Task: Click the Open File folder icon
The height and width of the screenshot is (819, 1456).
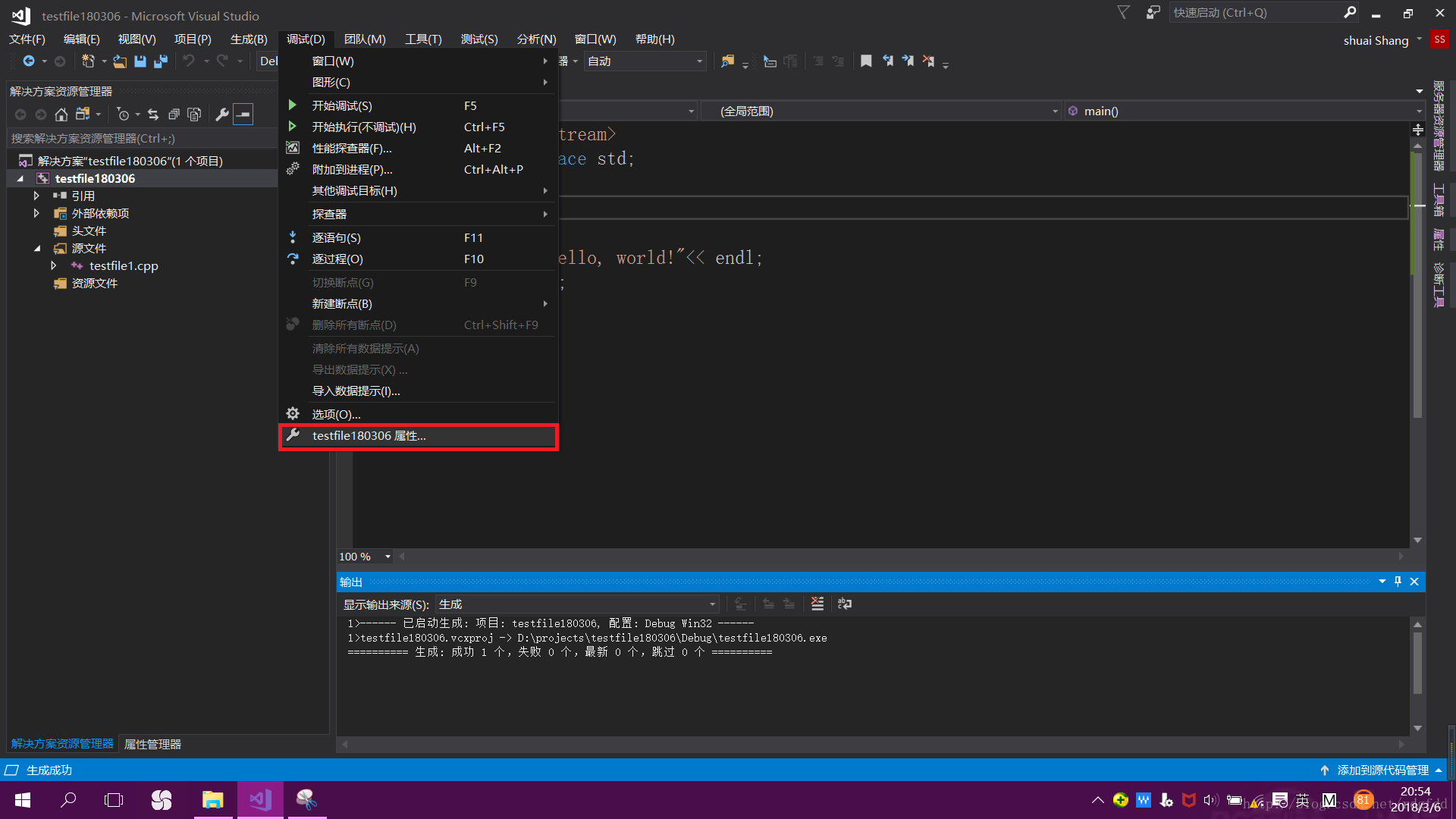Action: coord(120,61)
